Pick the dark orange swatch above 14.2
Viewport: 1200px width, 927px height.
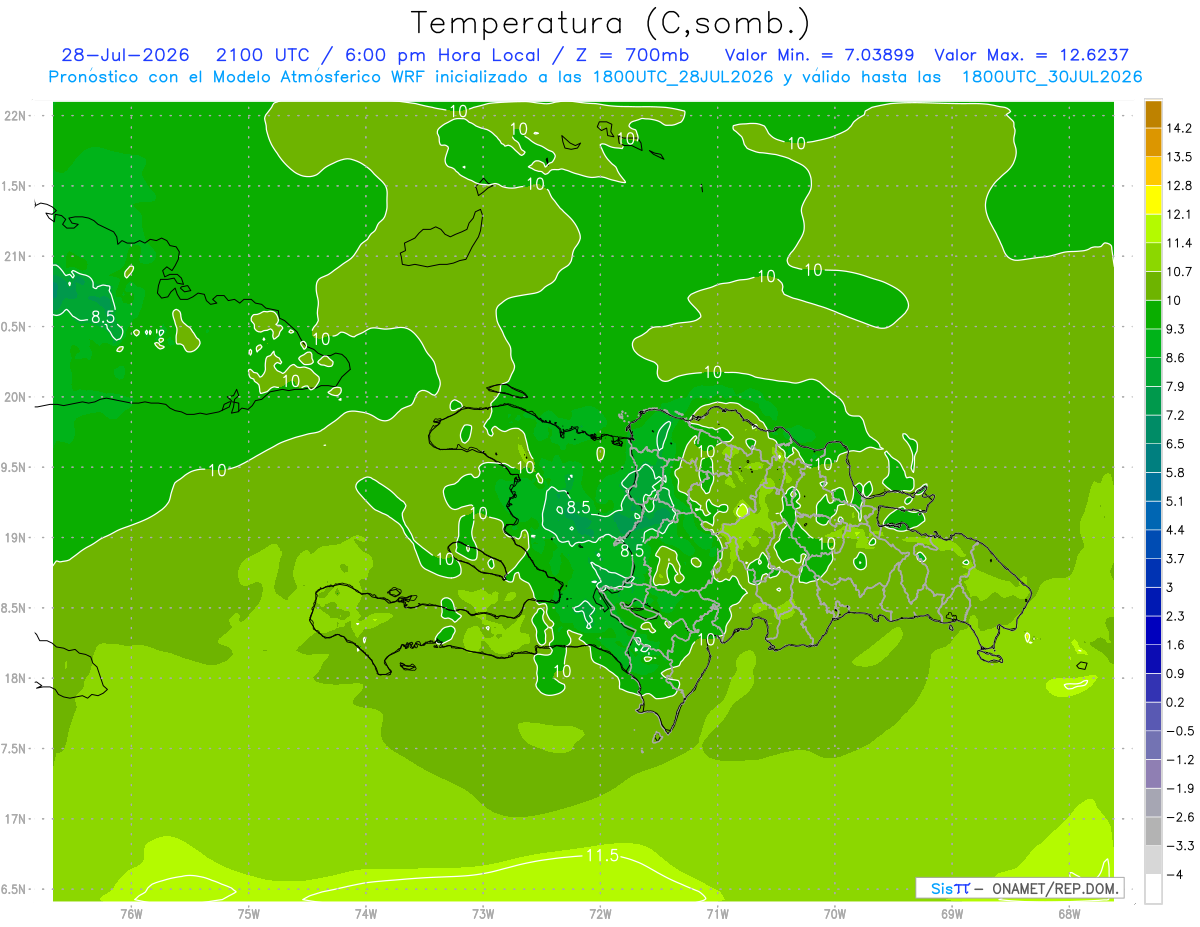pyautogui.click(x=1153, y=114)
